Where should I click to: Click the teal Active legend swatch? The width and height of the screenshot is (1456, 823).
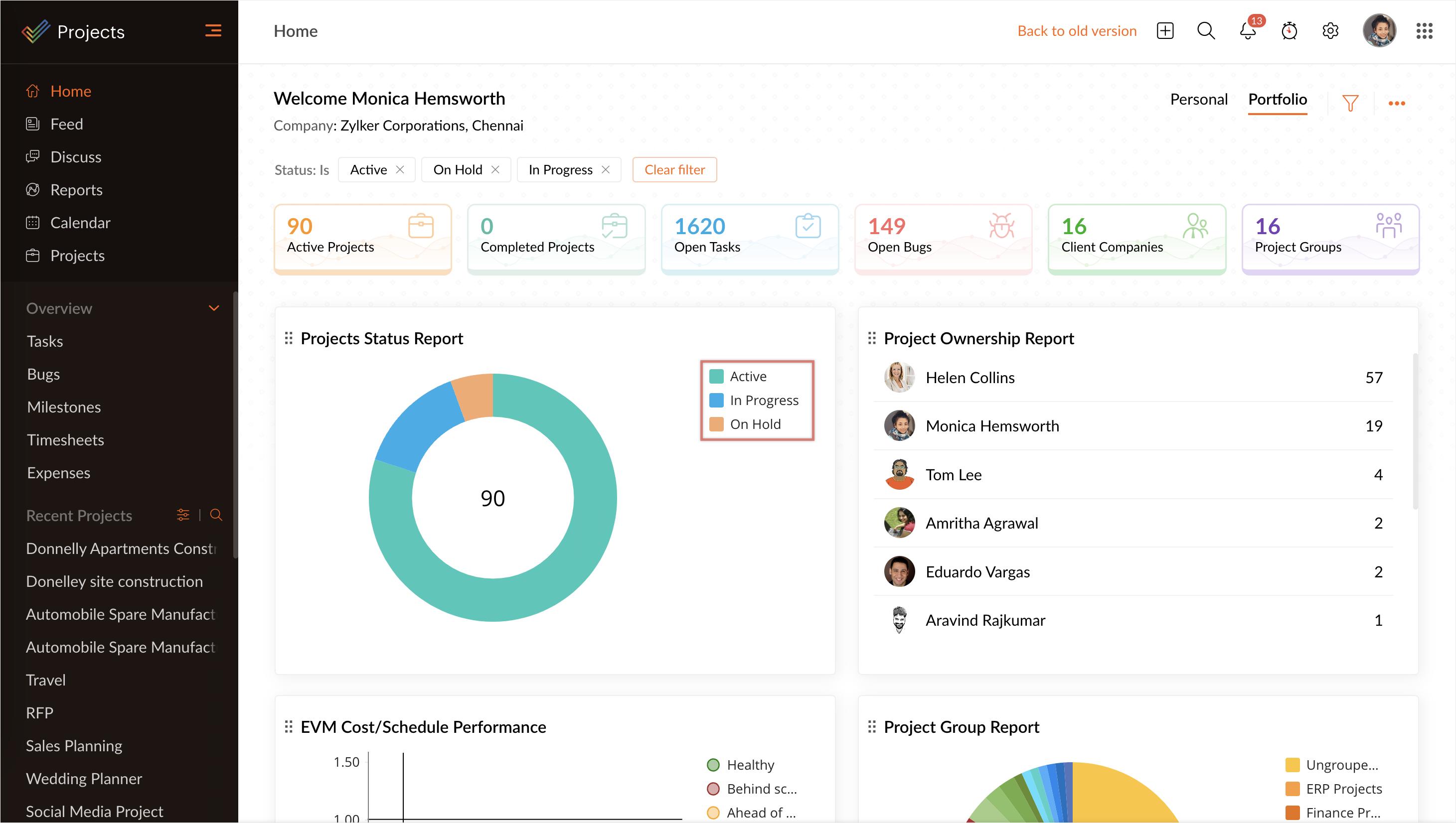[x=716, y=377]
